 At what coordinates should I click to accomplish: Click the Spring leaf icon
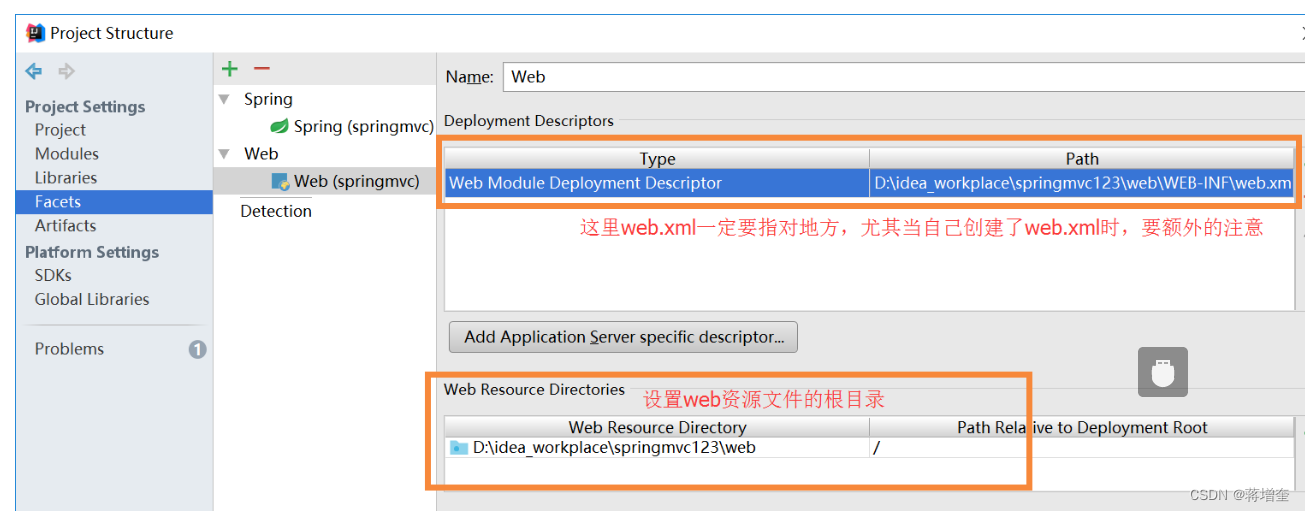[x=280, y=127]
